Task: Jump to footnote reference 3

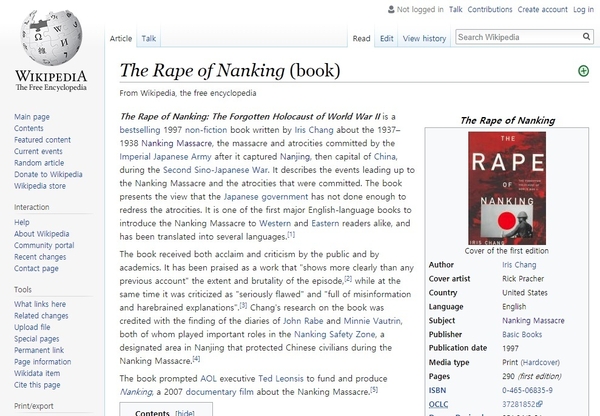Action: click(x=243, y=305)
